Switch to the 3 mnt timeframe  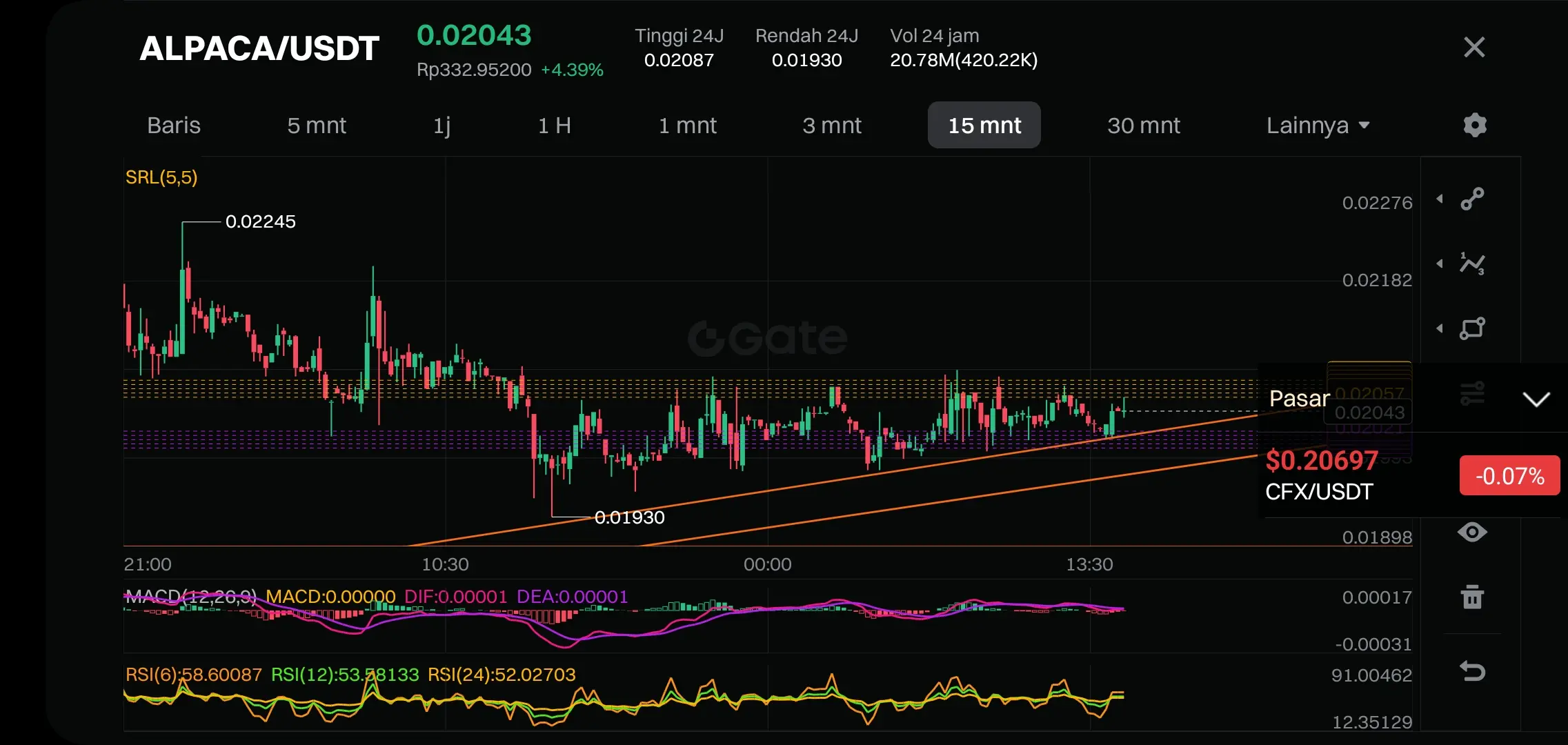(x=832, y=126)
